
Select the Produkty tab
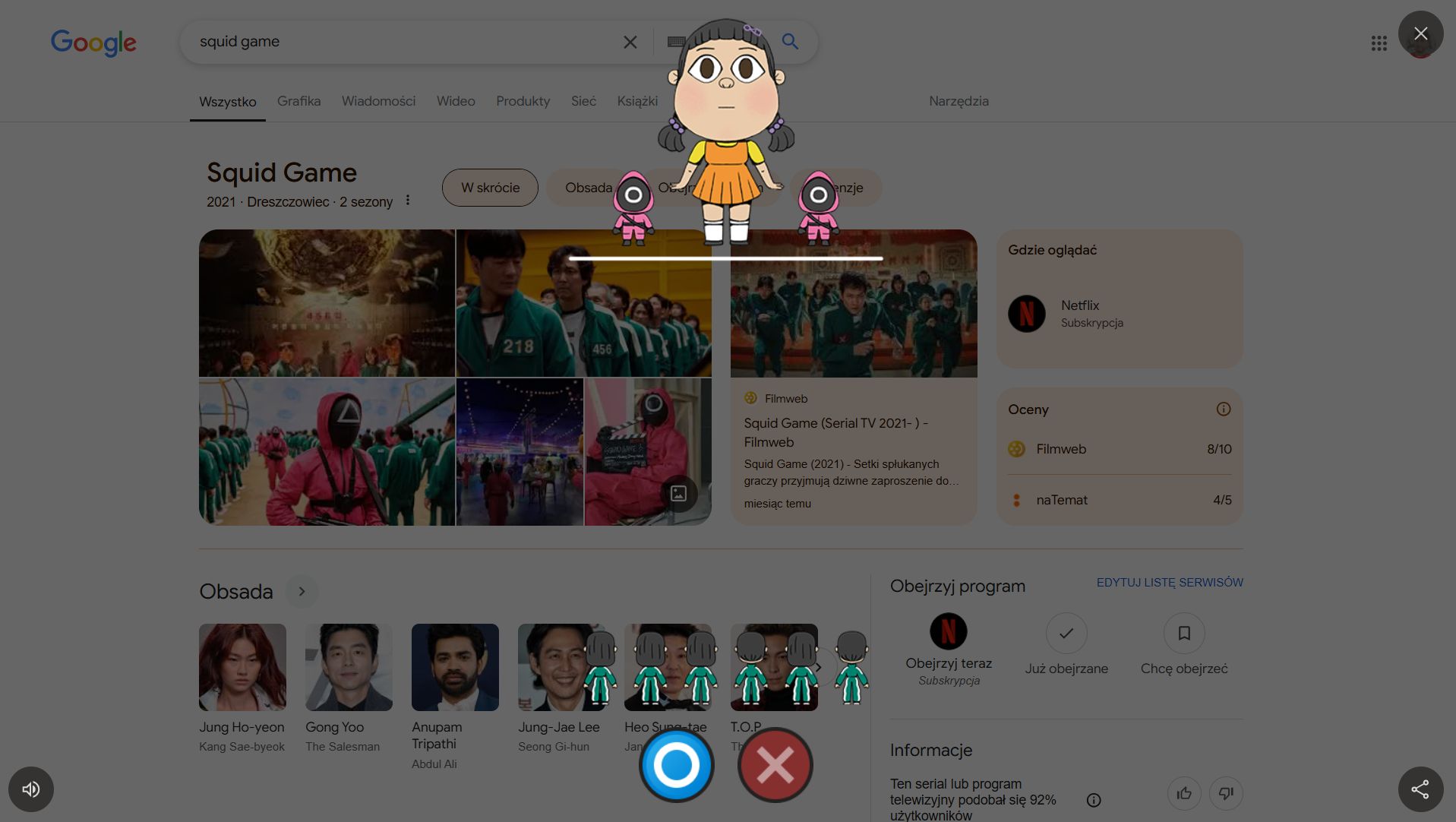[523, 101]
